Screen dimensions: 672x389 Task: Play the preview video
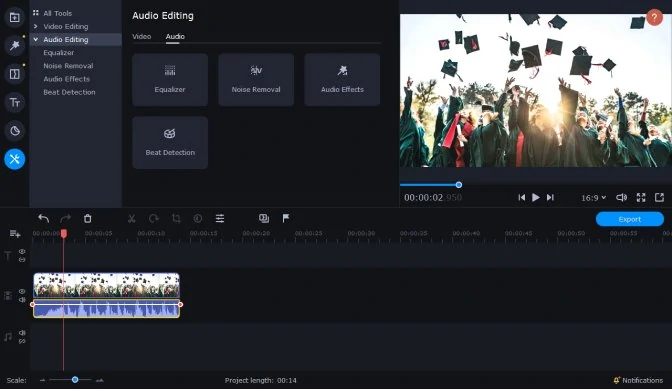pos(536,197)
